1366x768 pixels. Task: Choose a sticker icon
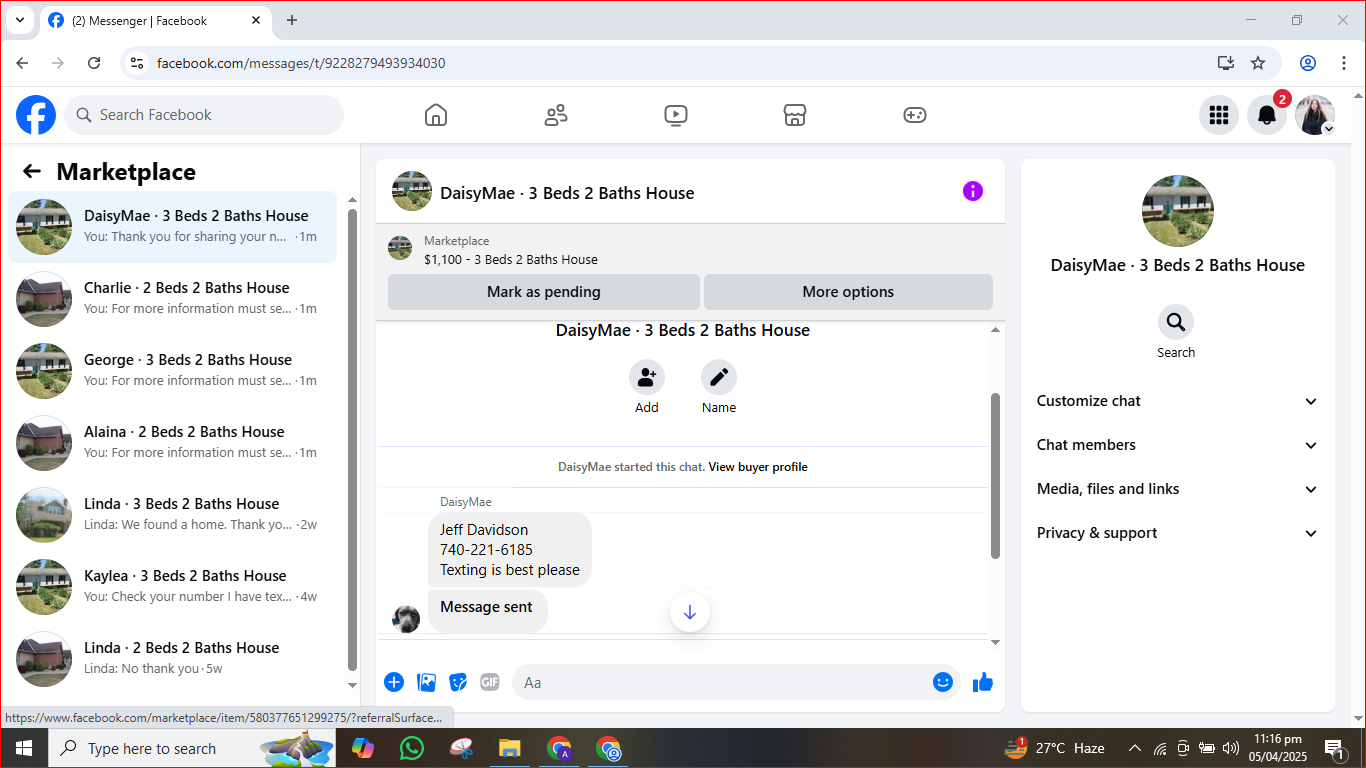click(458, 682)
